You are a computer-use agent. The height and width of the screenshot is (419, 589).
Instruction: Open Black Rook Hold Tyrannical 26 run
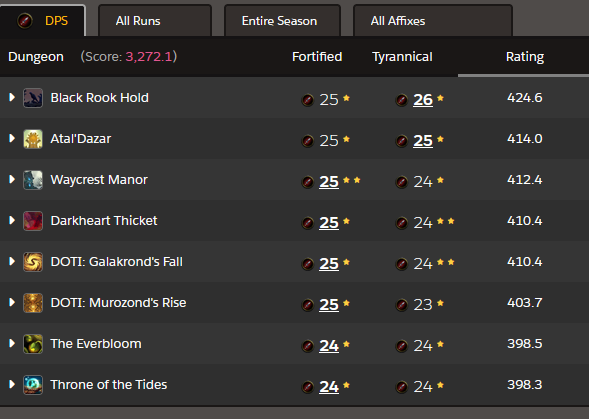(423, 100)
